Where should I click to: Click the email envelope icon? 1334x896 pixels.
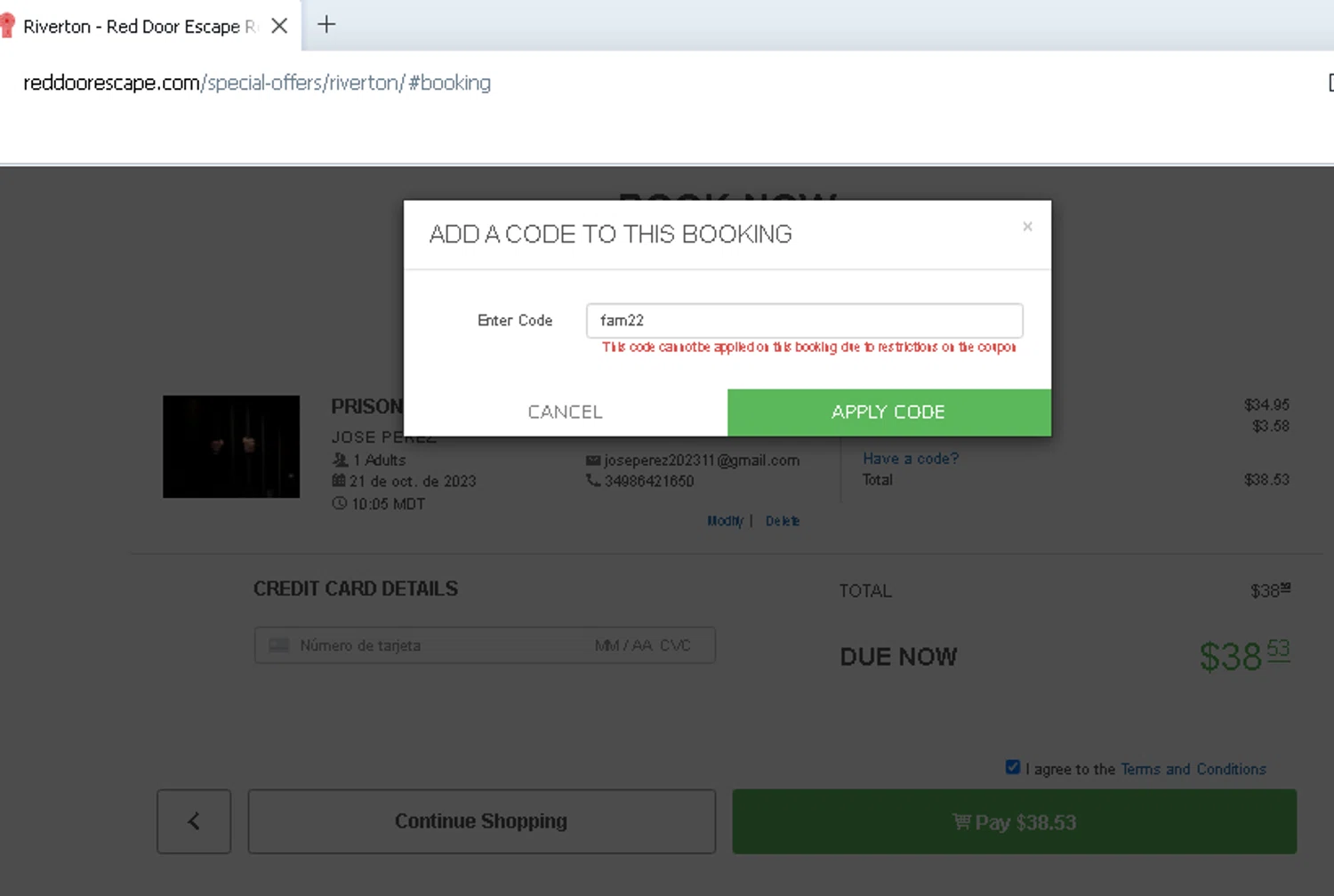click(593, 460)
